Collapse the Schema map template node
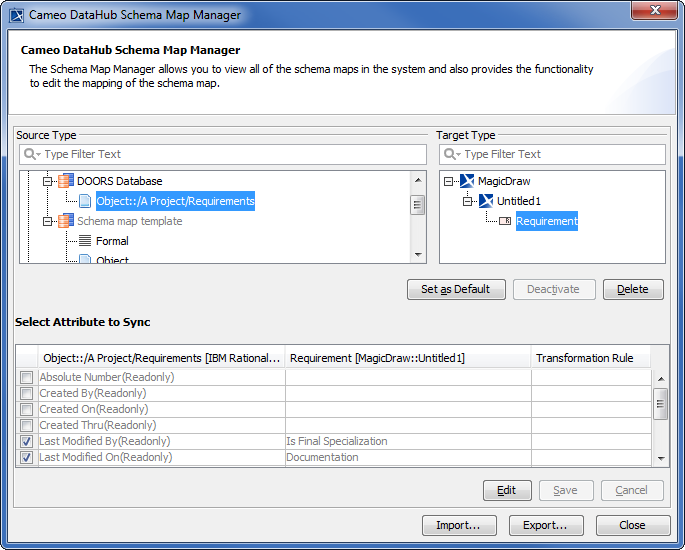Screen dimensions: 685x550 pyautogui.click(x=47, y=221)
